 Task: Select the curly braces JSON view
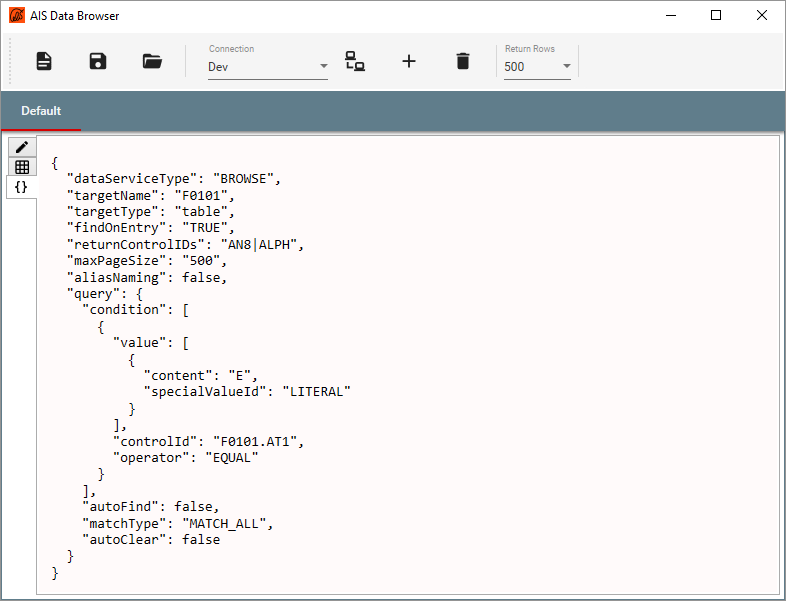click(22, 187)
